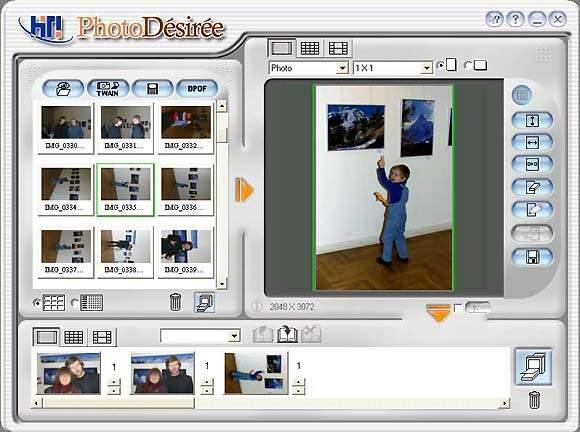The width and height of the screenshot is (580, 432).
Task: Click the greyed-out album back icon
Action: pos(263,334)
